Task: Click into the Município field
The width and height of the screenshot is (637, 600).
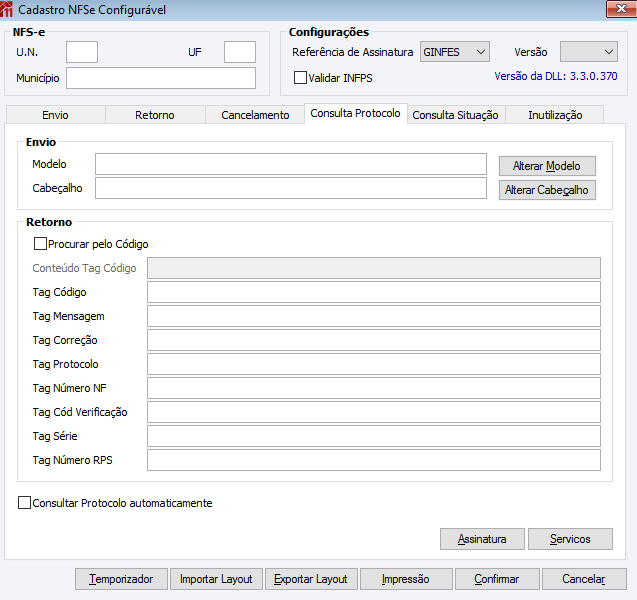Action: [x=161, y=78]
